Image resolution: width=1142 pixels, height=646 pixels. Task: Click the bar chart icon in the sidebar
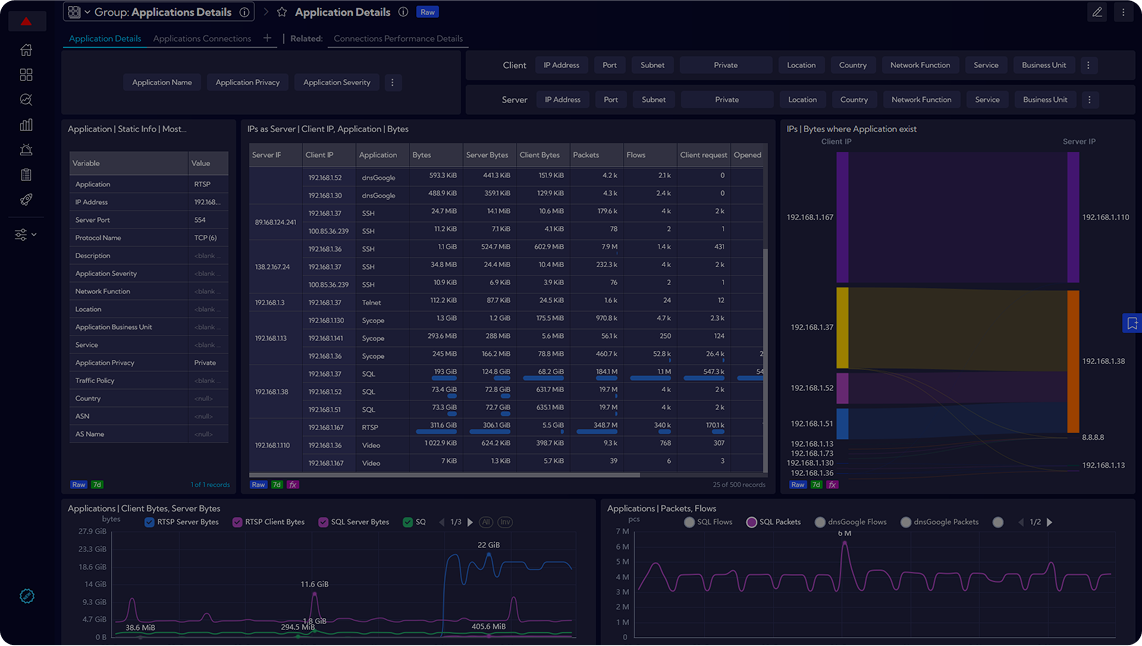tap(26, 125)
